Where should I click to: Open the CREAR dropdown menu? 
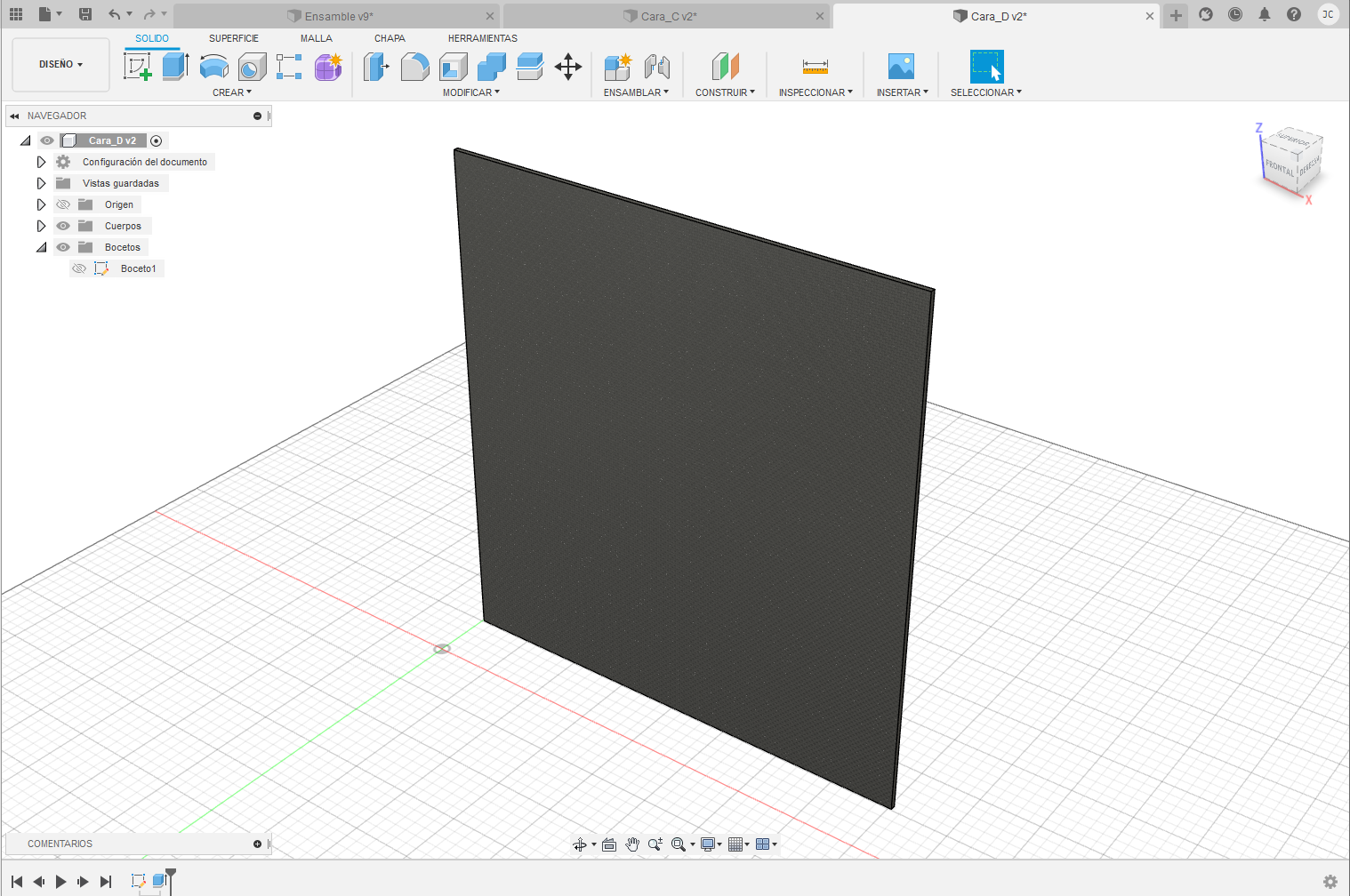tap(232, 92)
